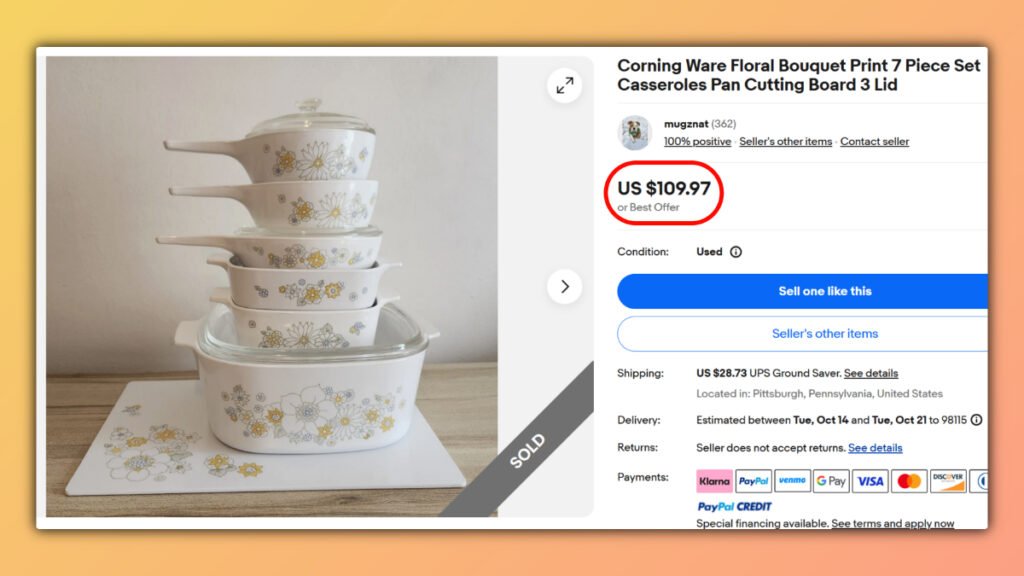Select the PayPal payment method icon
The image size is (1024, 576).
[754, 481]
